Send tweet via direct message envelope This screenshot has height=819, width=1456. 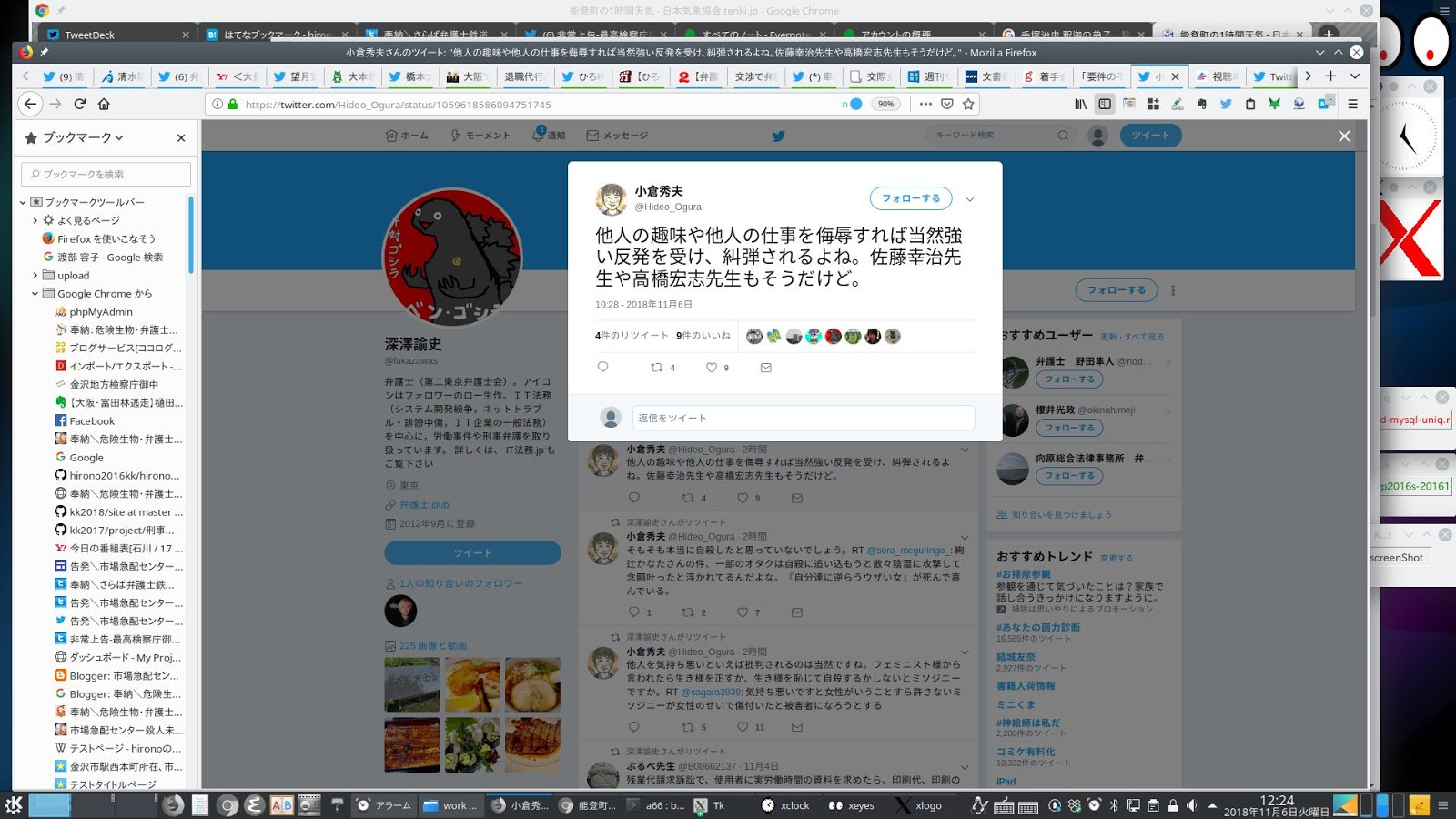(765, 368)
